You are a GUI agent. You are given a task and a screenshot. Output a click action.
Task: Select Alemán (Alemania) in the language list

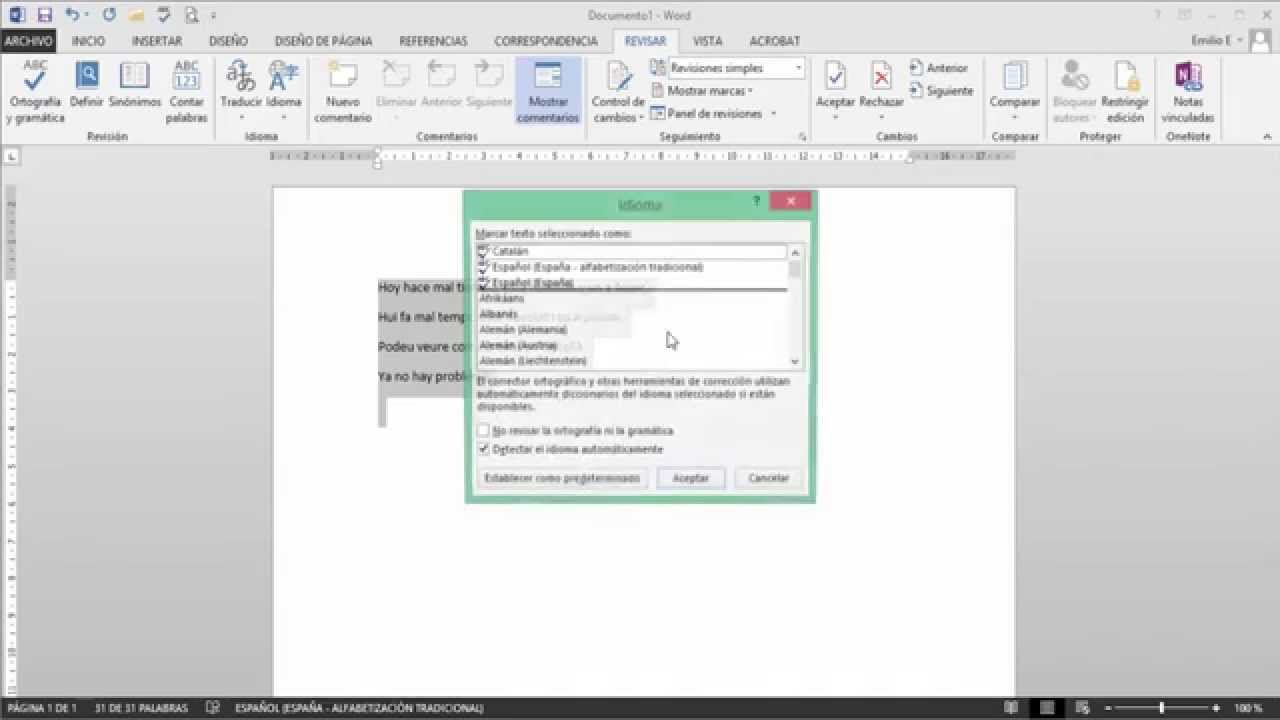tap(632, 329)
